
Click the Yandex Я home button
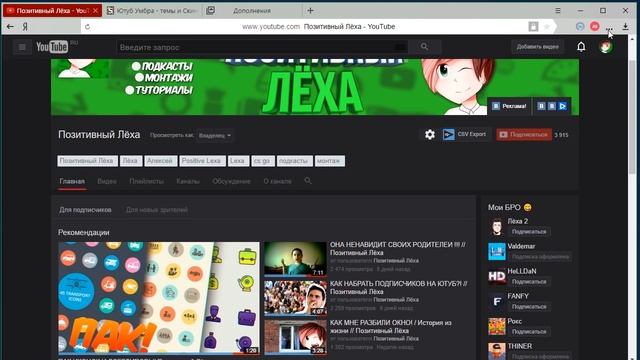25,27
